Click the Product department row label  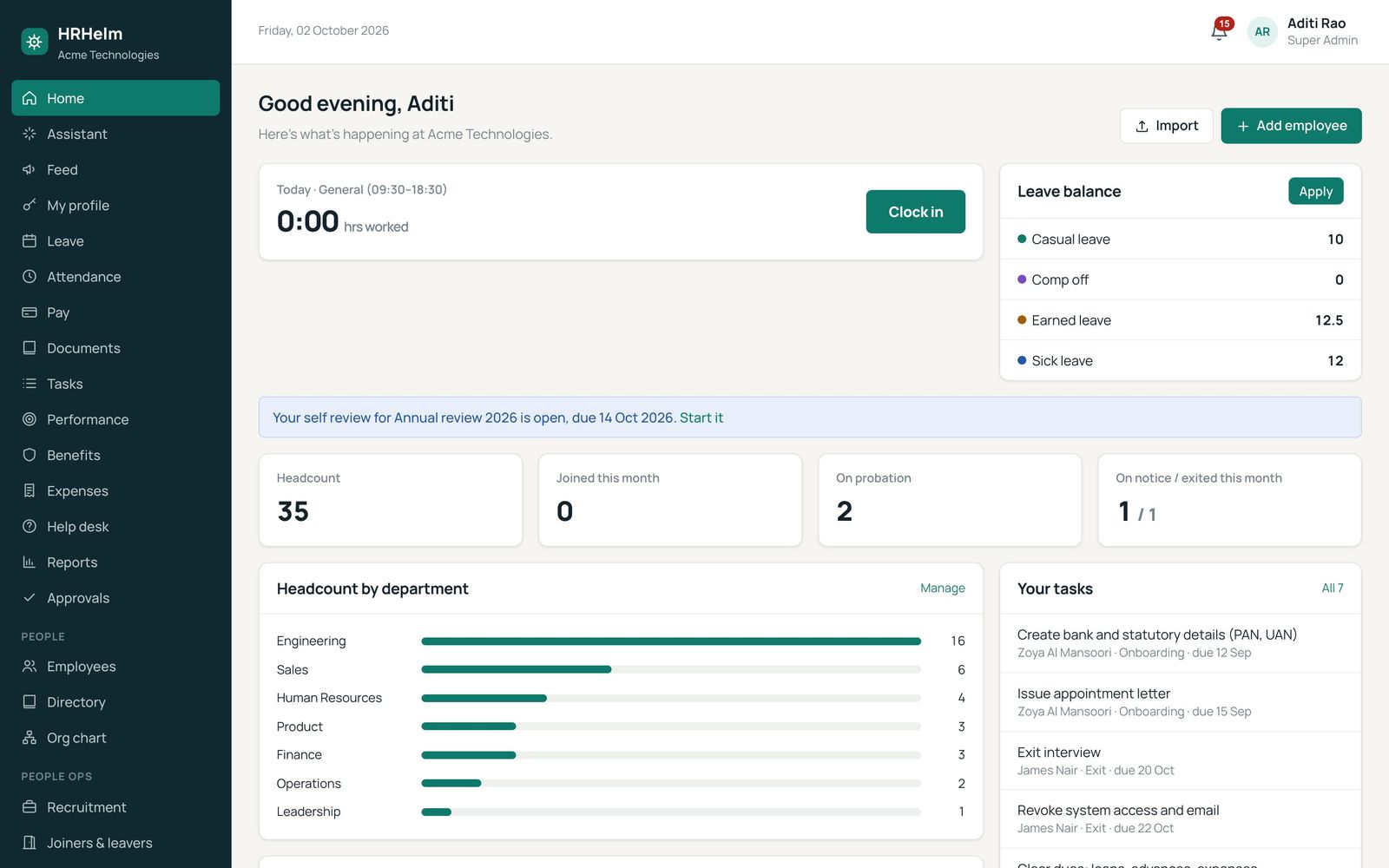300,727
